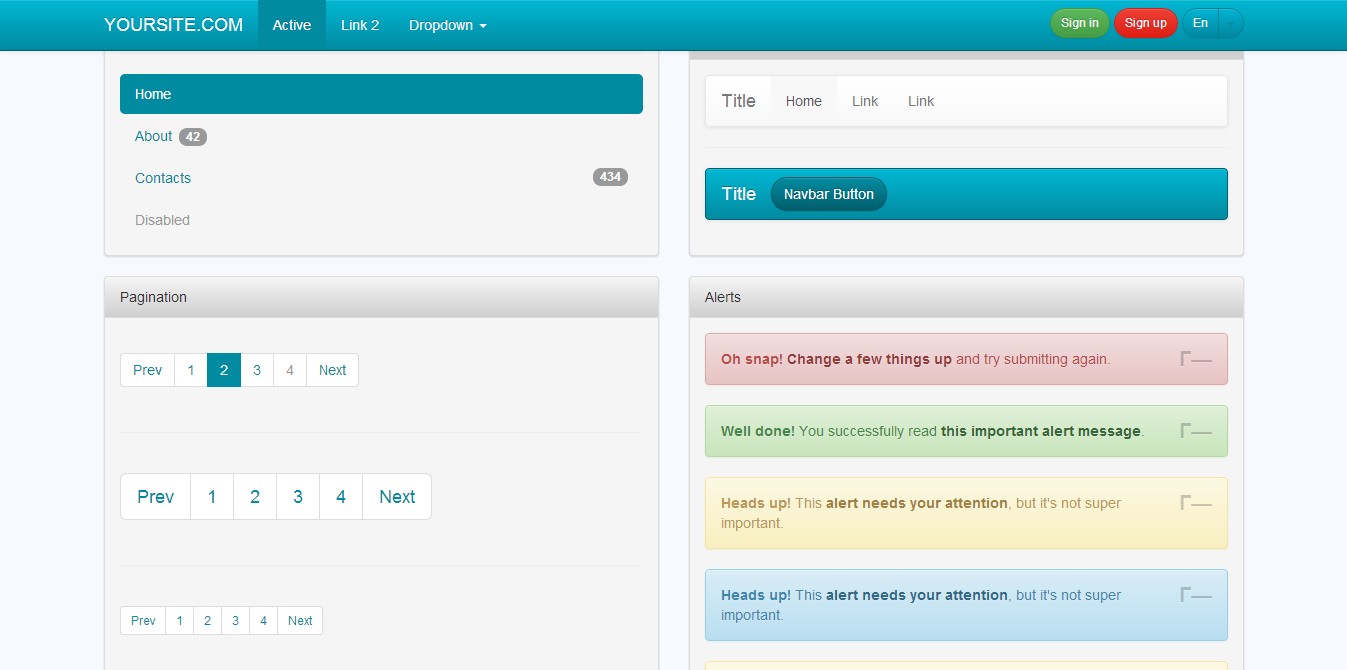Select page 2 in the top pagination
Screen dimensions: 1347x670
(x=223, y=370)
